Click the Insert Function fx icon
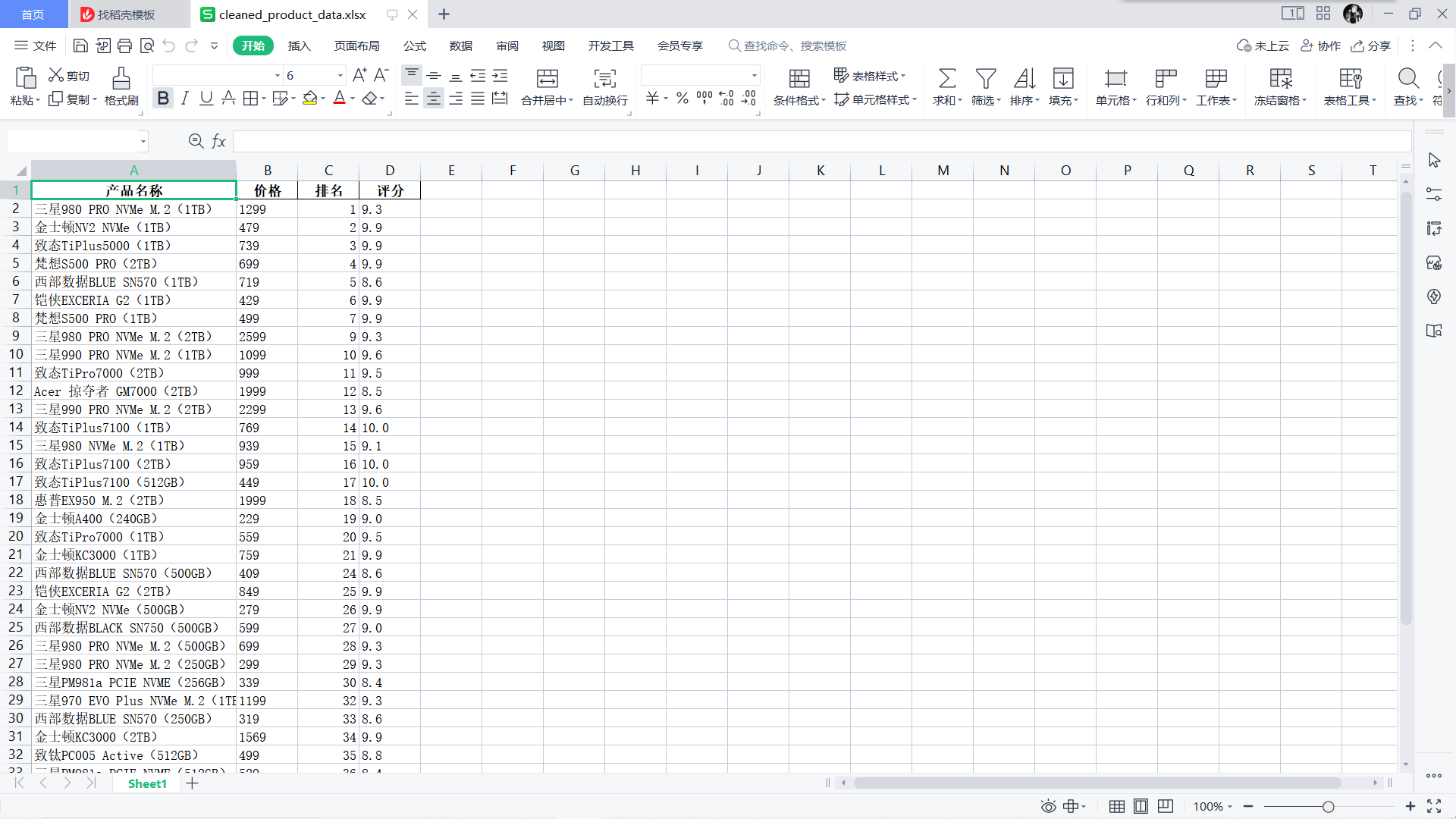This screenshot has width=1456, height=819. point(218,141)
